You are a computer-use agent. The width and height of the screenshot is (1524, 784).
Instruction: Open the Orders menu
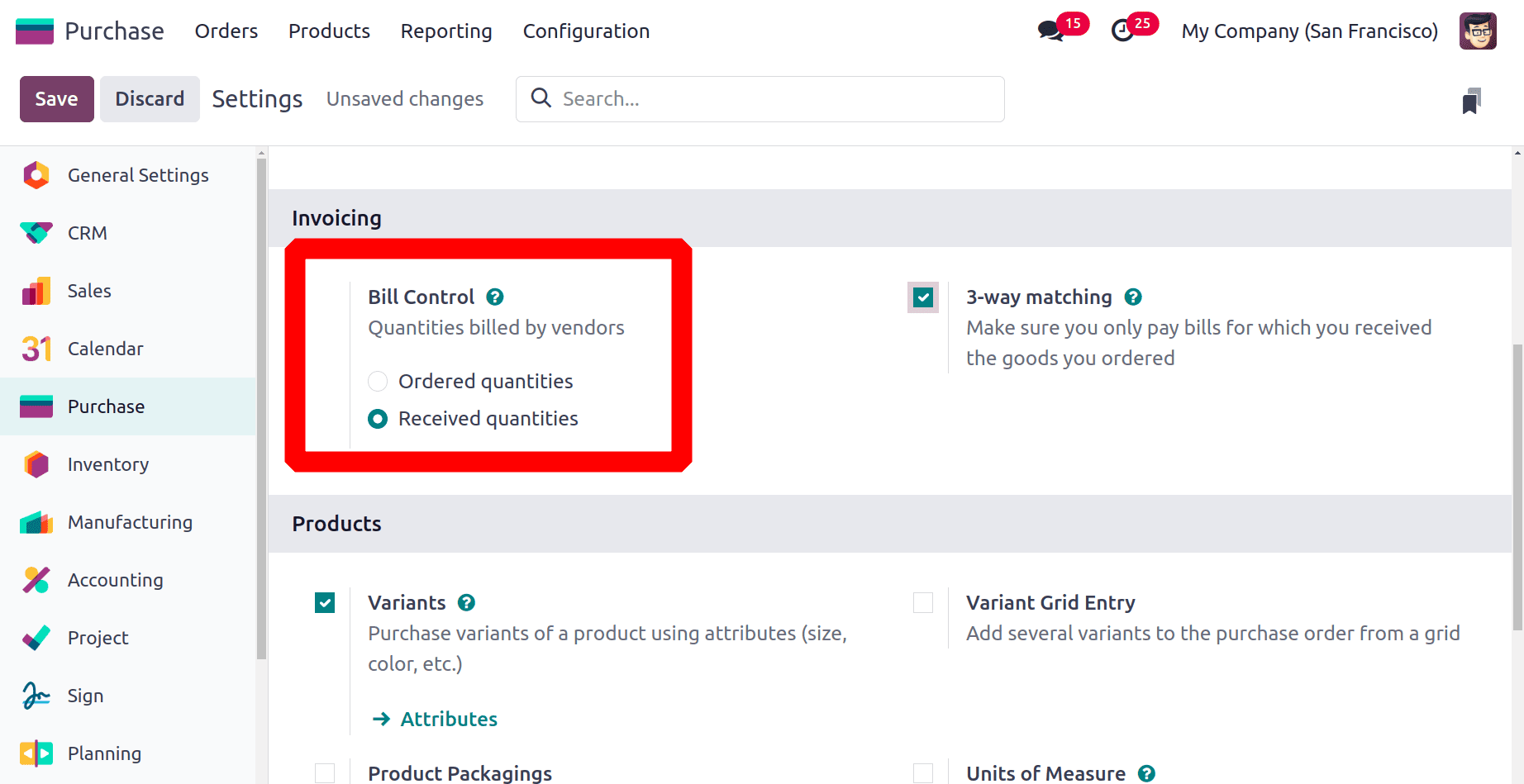226,31
